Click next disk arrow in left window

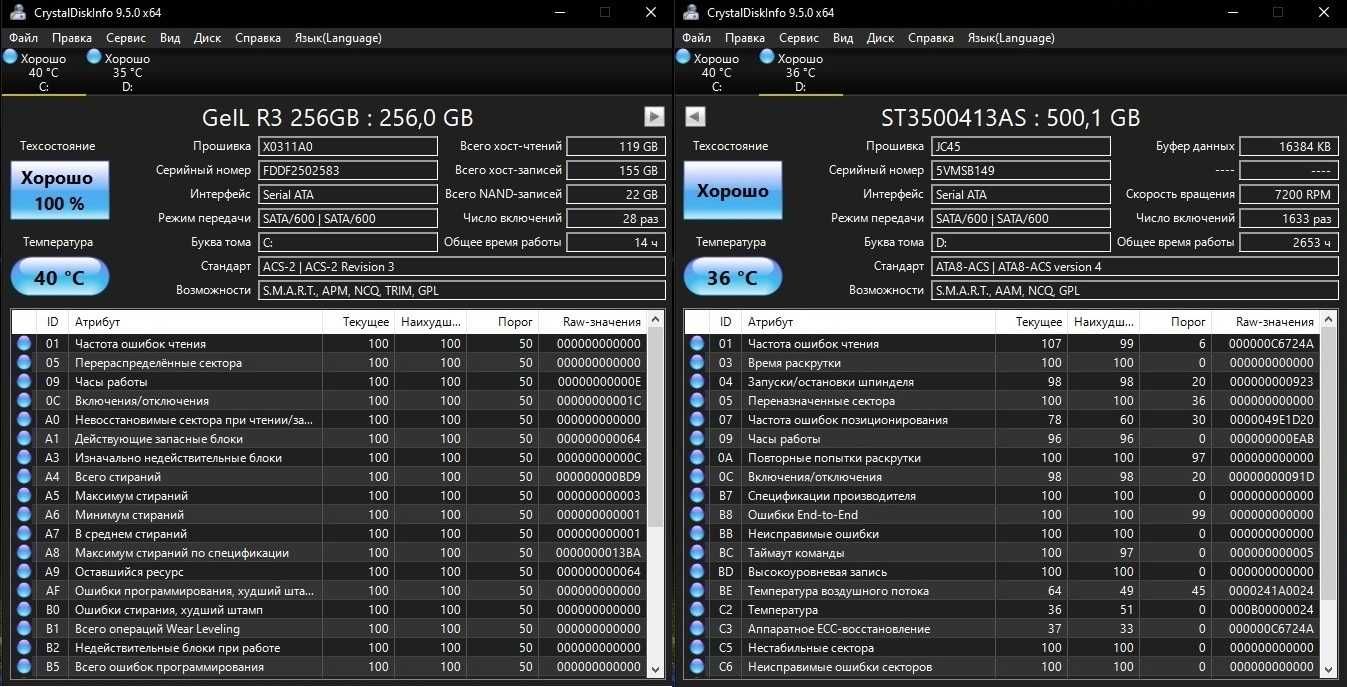click(x=654, y=116)
